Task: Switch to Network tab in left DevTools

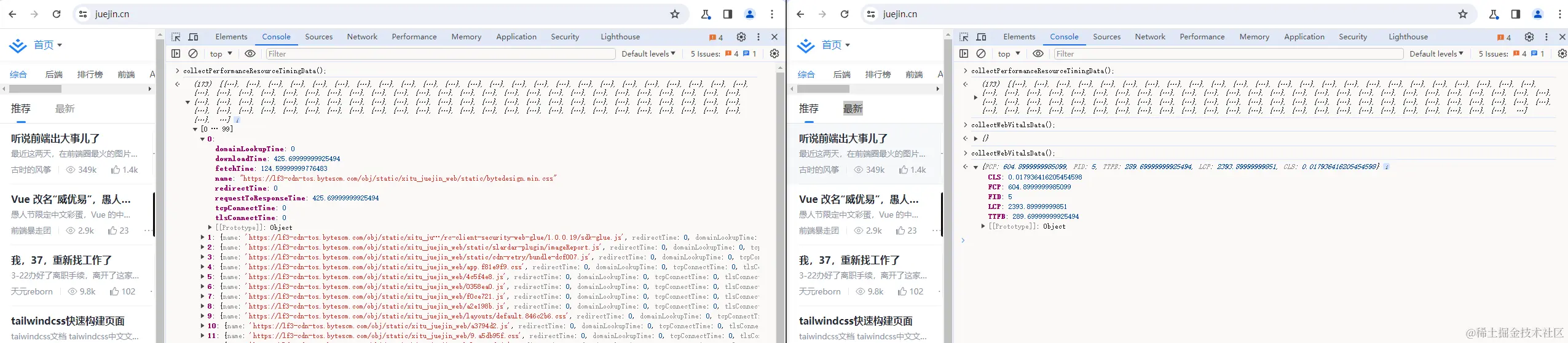Action: 362,37
